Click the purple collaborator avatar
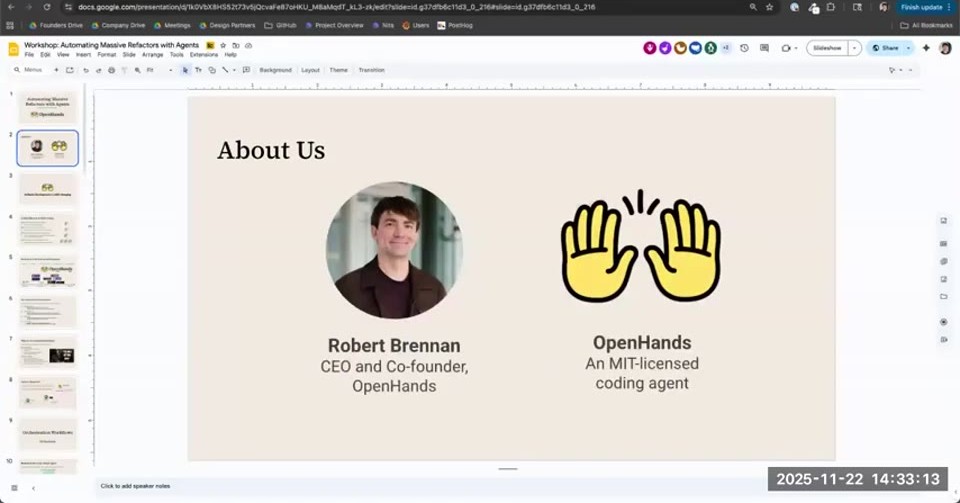Image resolution: width=960 pixels, height=503 pixels. coord(665,48)
